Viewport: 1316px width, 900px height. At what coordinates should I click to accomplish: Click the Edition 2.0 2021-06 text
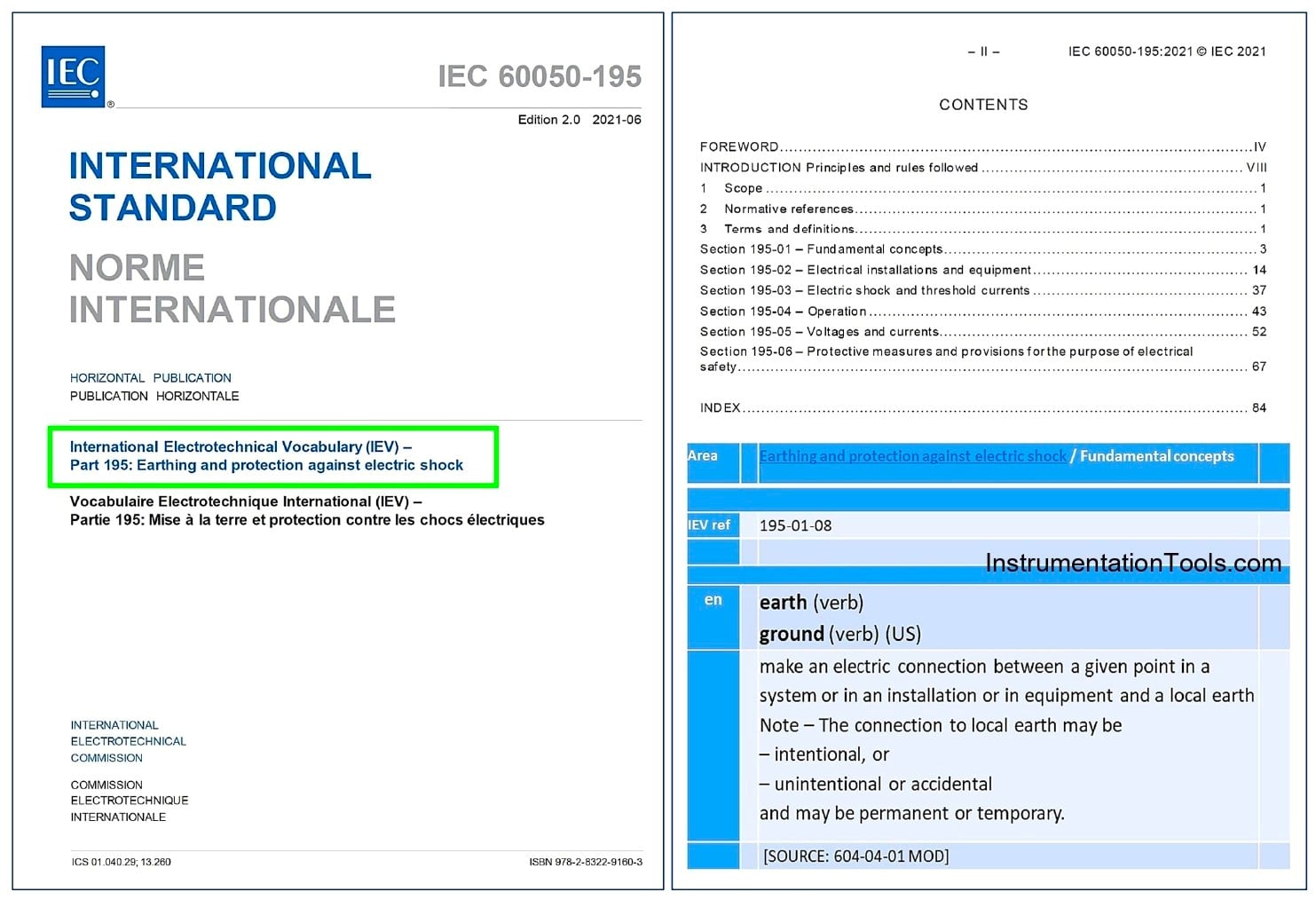tap(579, 120)
